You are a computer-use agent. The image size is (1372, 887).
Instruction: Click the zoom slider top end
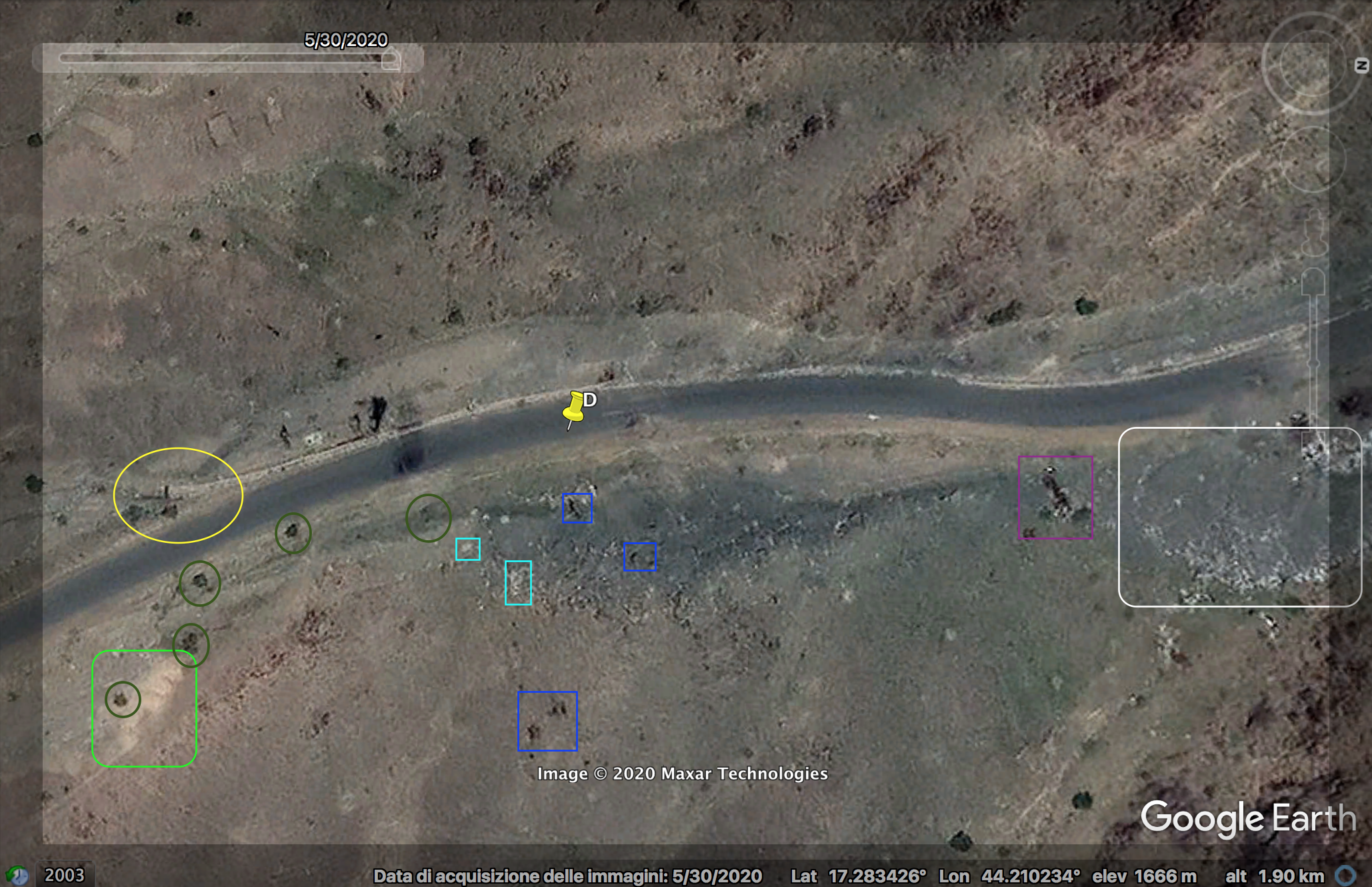click(1313, 281)
